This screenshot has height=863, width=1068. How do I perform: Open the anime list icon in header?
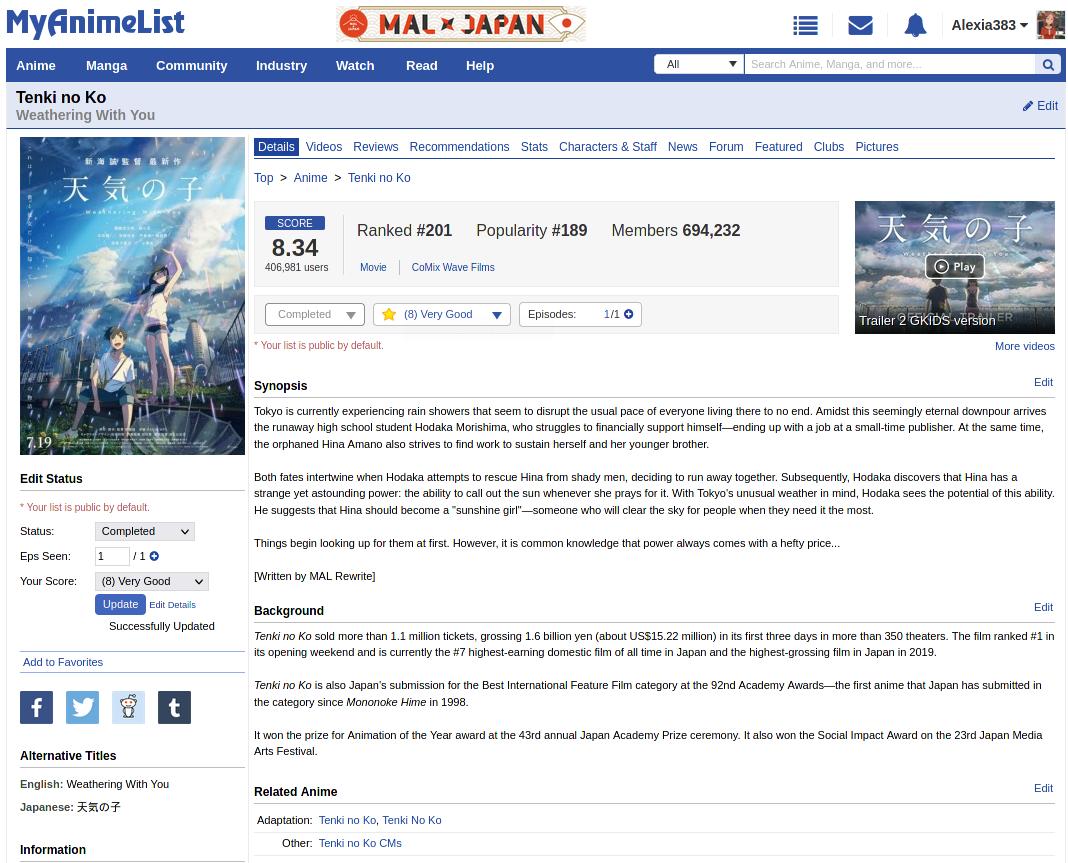[x=805, y=26]
